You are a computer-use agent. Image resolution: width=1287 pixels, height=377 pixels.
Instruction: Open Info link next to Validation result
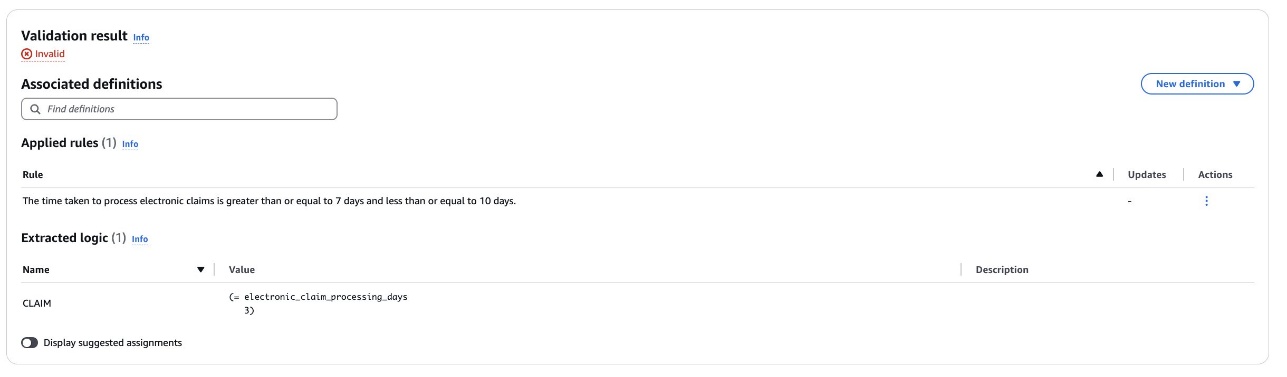click(141, 38)
